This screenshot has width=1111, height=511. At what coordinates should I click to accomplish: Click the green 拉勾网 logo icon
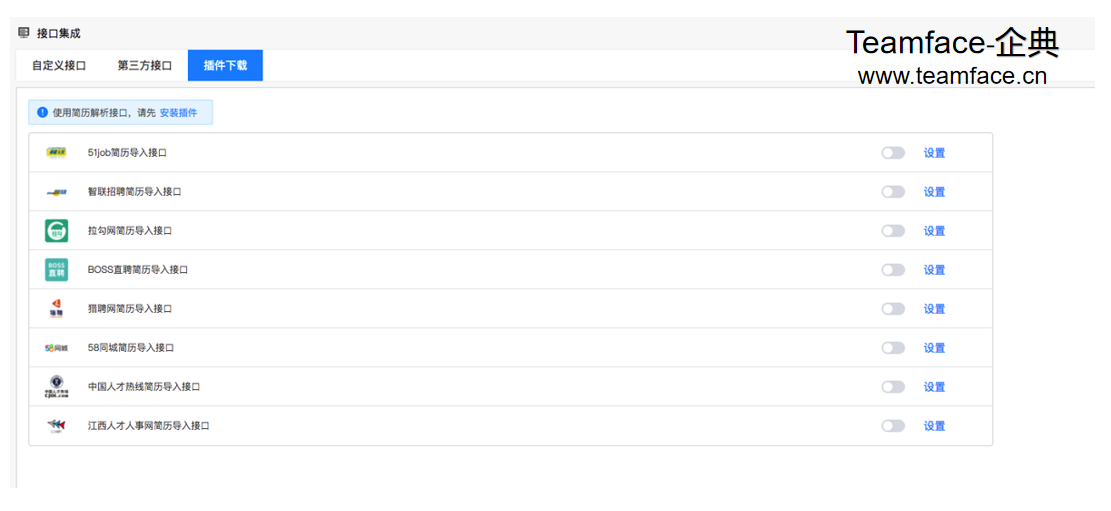pyautogui.click(x=56, y=231)
